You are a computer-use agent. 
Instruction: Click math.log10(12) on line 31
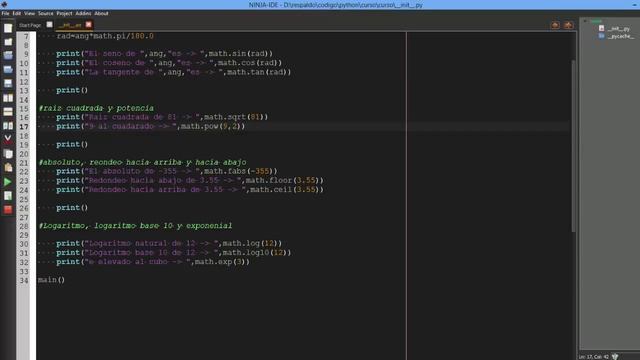click(x=255, y=252)
